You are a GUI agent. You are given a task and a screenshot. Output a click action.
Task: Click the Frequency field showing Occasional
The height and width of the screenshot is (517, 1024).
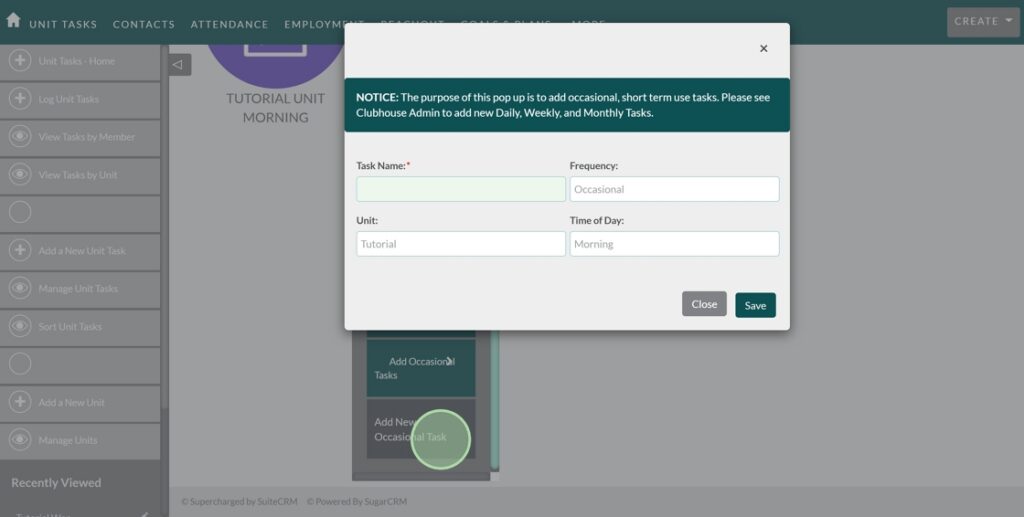pos(674,189)
